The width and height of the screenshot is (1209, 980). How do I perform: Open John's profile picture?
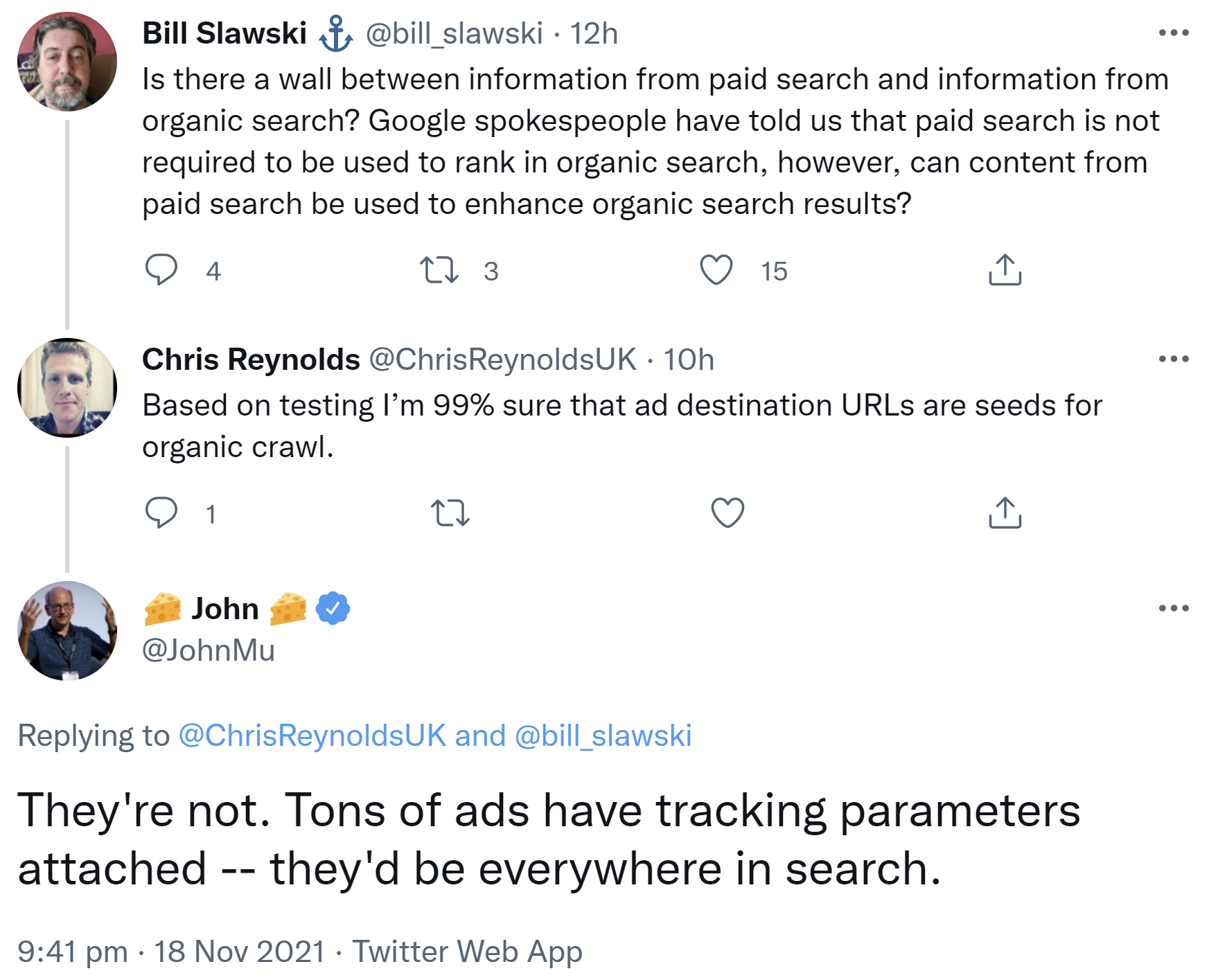tap(67, 631)
